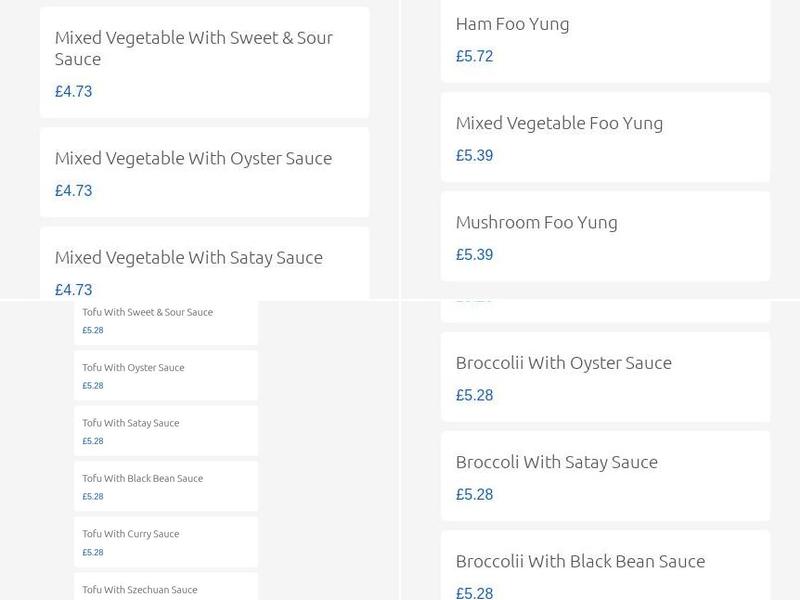Select Tofu With Sweet & Sour Sauce
Image resolution: width=800 pixels, height=600 pixels.
tap(146, 312)
